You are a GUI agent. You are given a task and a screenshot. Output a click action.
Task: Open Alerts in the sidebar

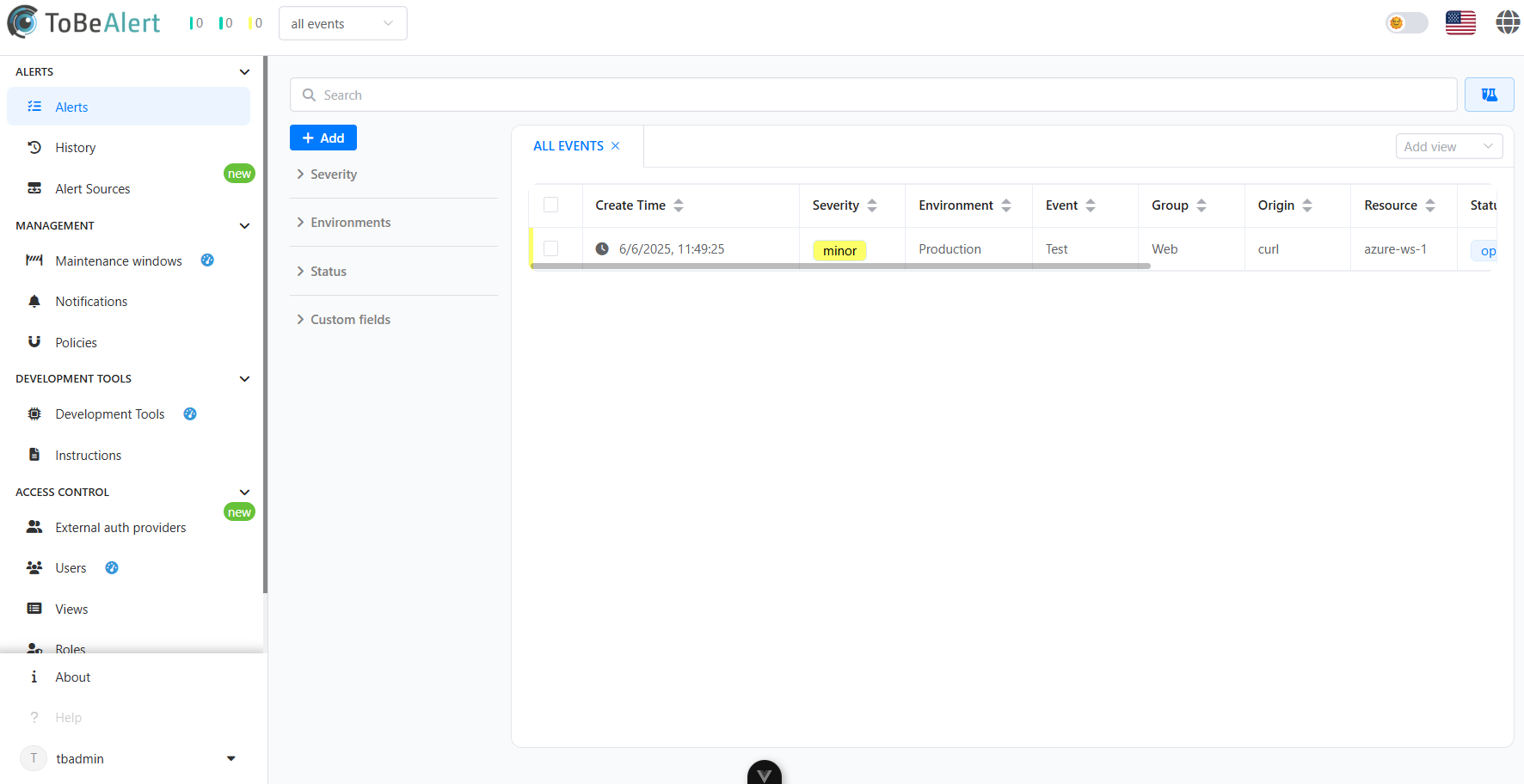(129, 107)
